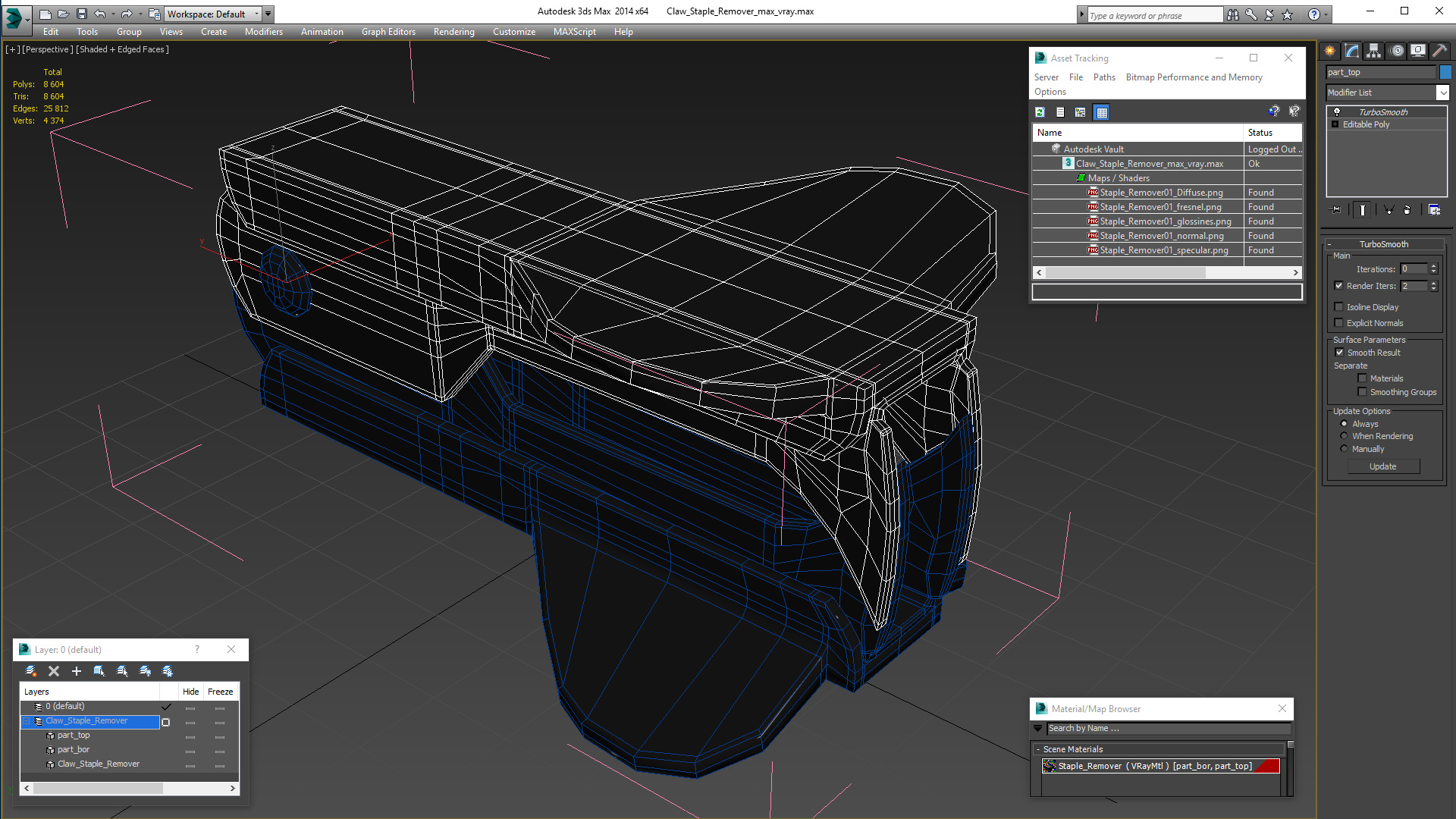
Task: Open the Rendering menu
Action: (x=453, y=32)
